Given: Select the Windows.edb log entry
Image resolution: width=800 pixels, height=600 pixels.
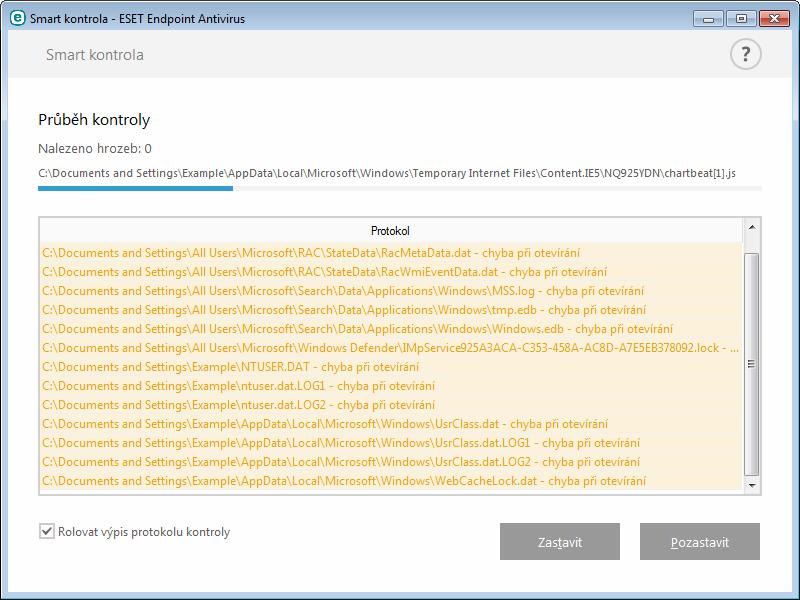Looking at the screenshot, I should pos(391,329).
